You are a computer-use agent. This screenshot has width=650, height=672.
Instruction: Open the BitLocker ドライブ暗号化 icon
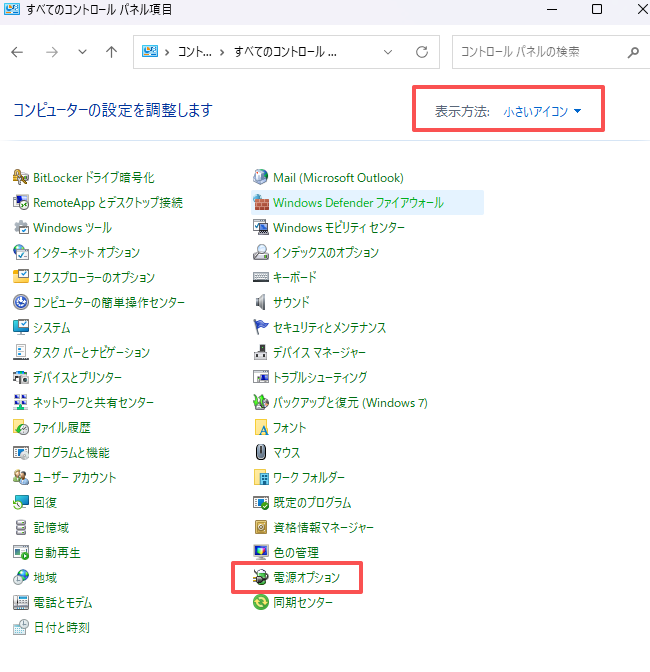click(21, 177)
